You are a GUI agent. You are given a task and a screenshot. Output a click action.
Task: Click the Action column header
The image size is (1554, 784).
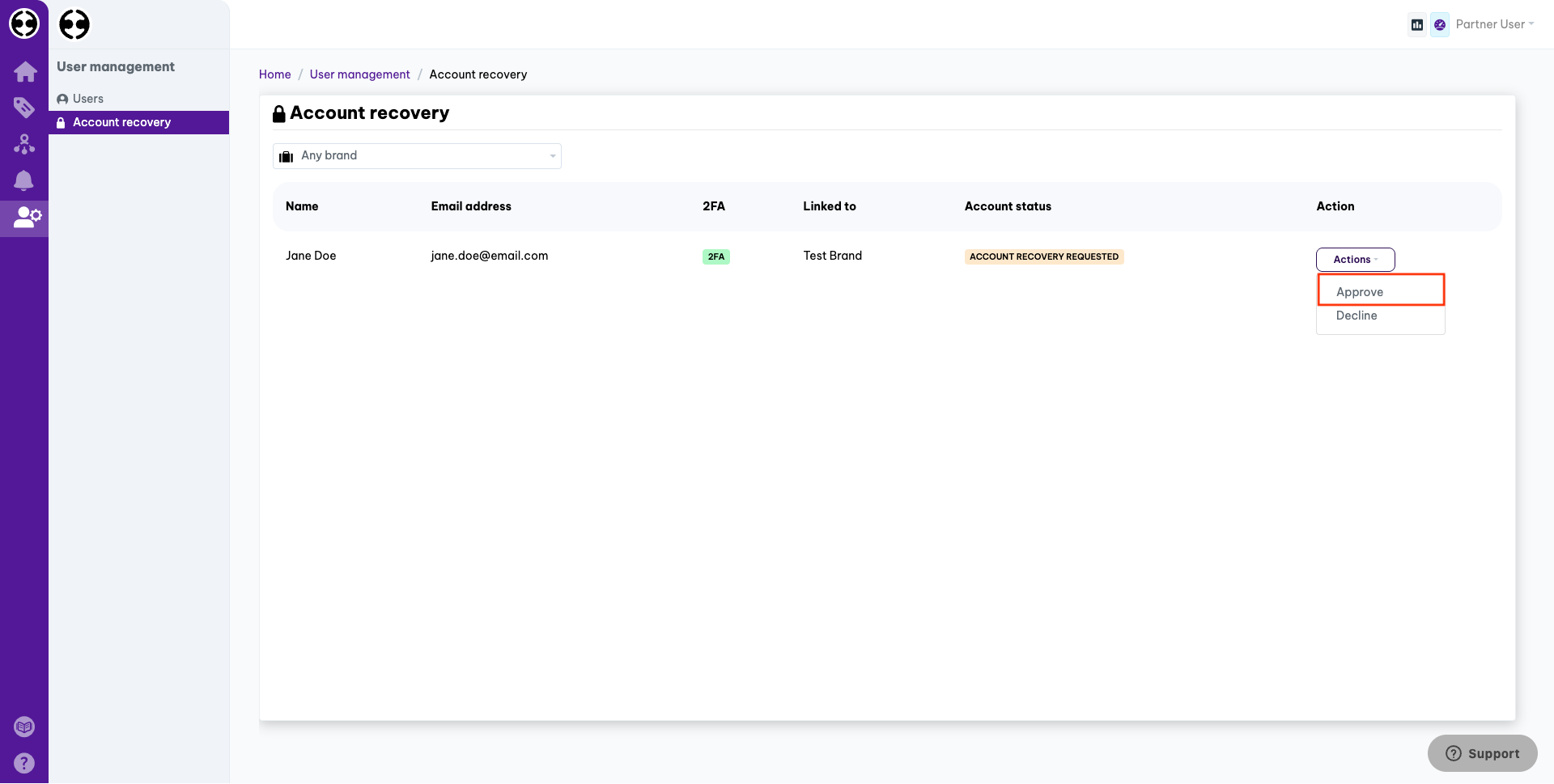tap(1335, 206)
